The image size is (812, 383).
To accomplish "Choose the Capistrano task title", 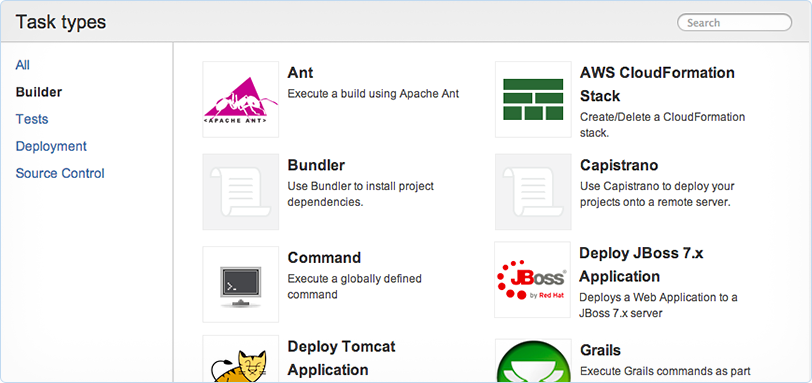I will [x=619, y=165].
